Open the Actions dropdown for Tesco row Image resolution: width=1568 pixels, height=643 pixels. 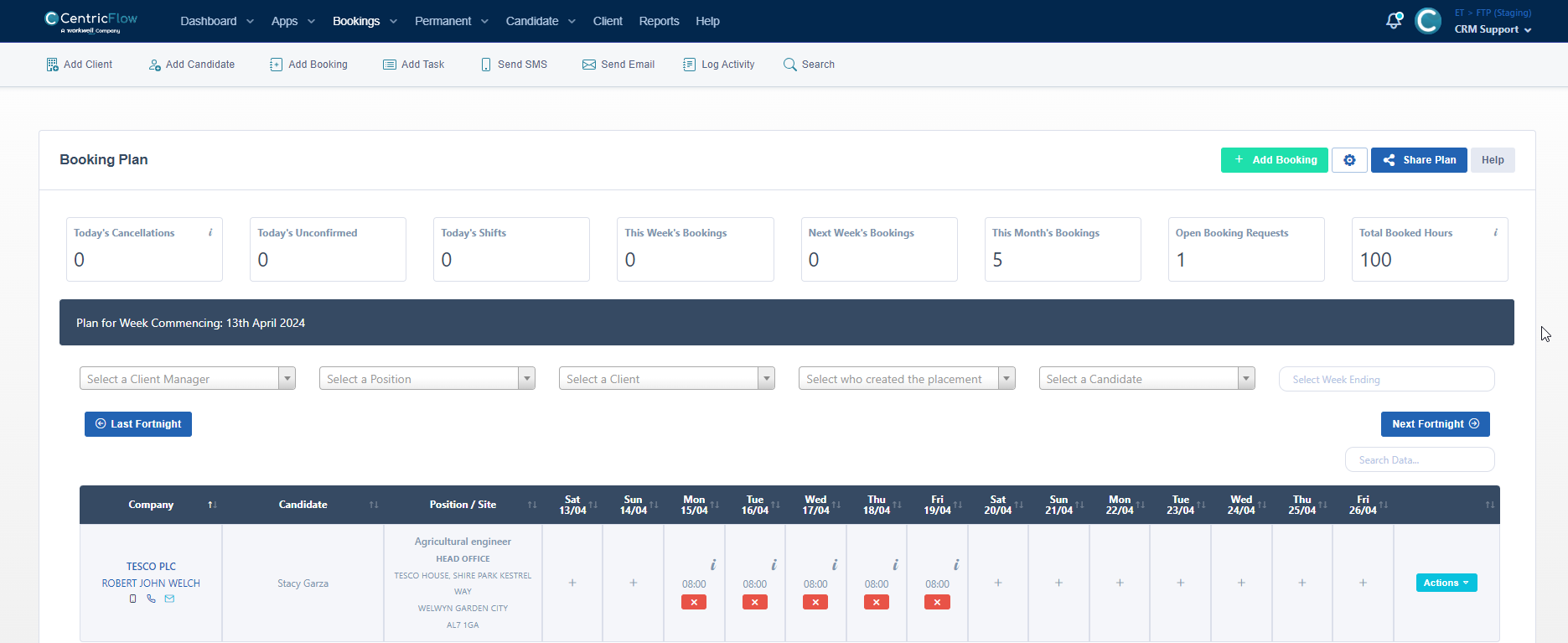tap(1446, 583)
